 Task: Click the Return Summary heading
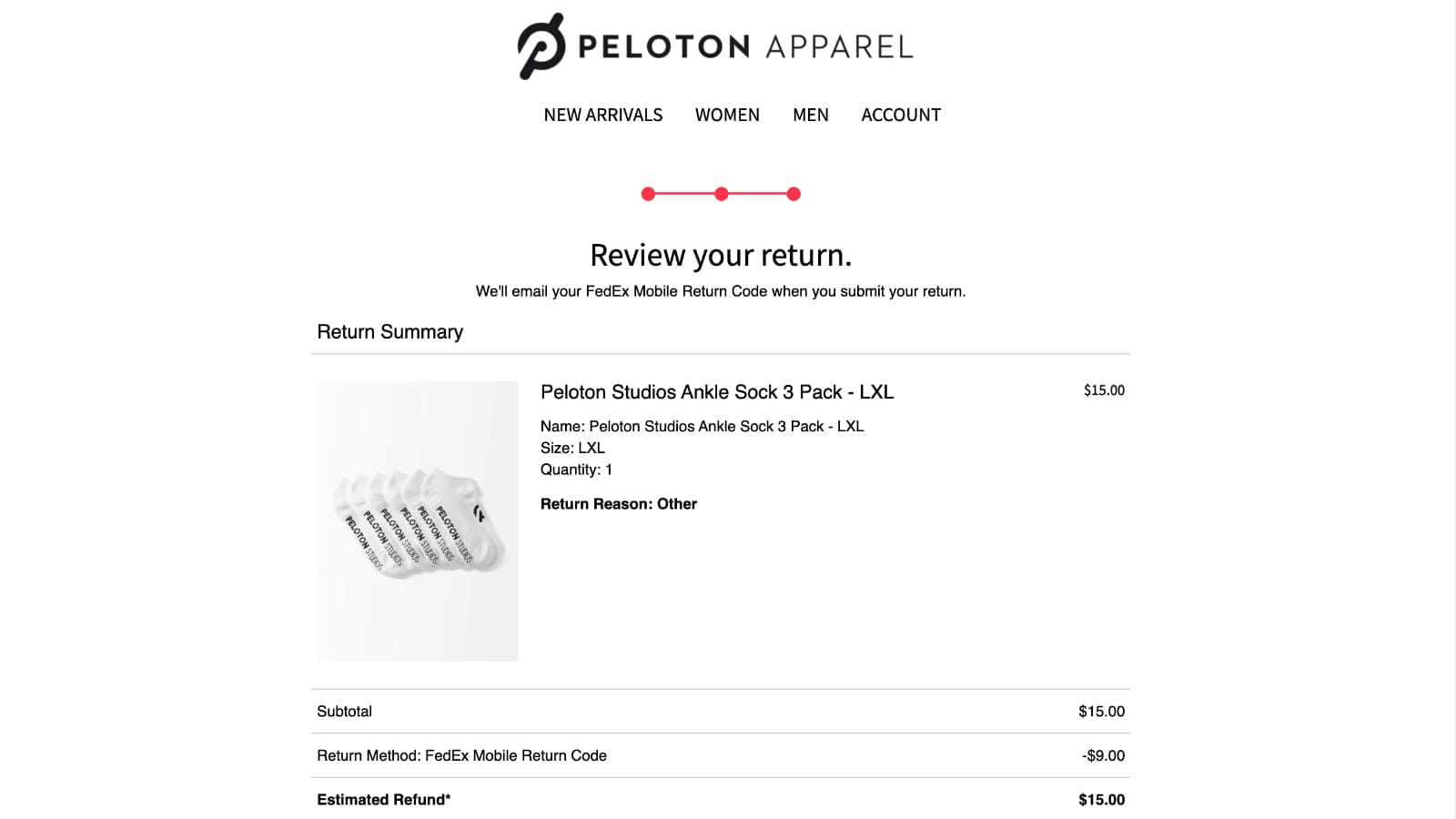coord(389,332)
